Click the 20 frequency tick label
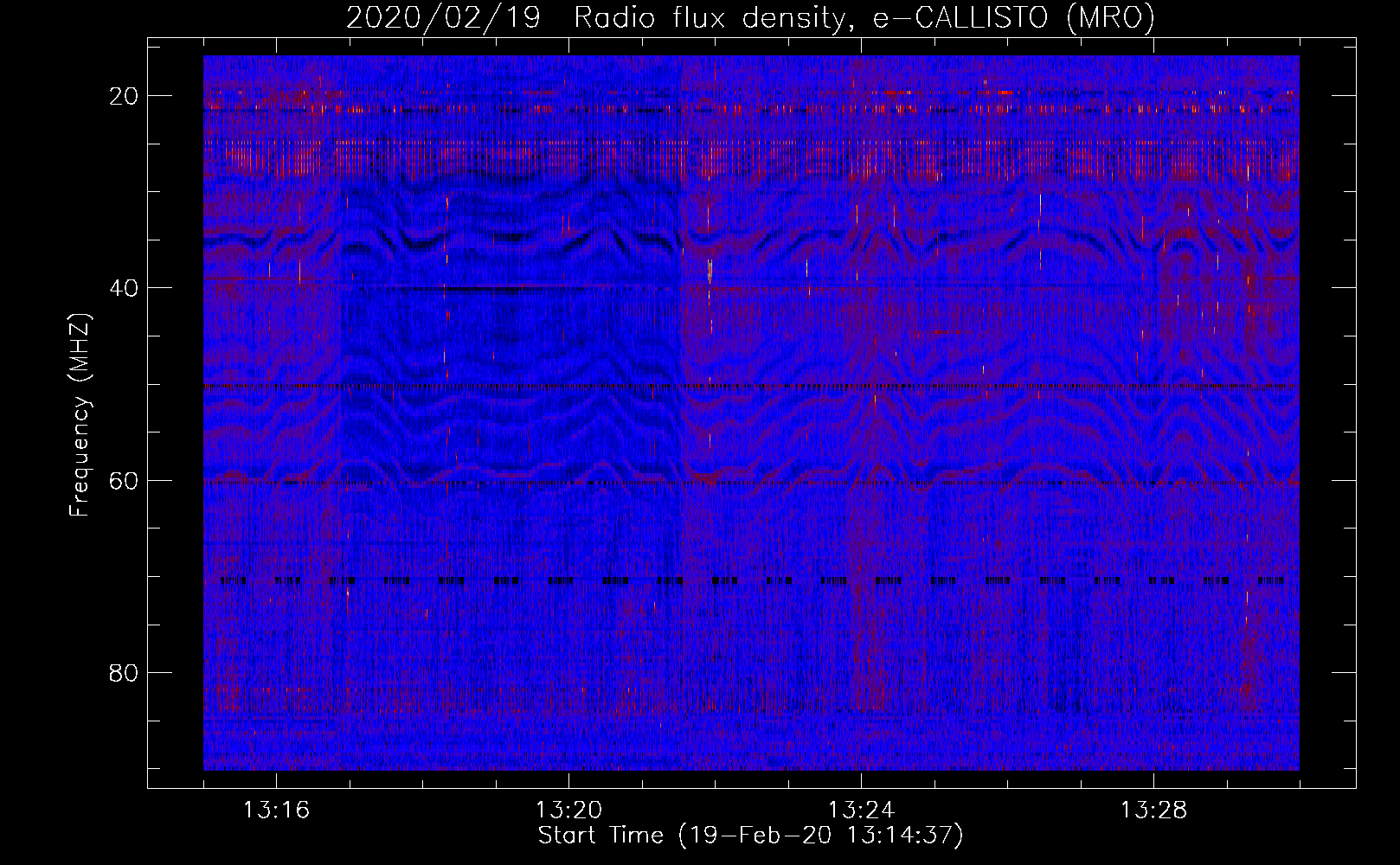Screen dimensions: 1400x865 (x=124, y=96)
